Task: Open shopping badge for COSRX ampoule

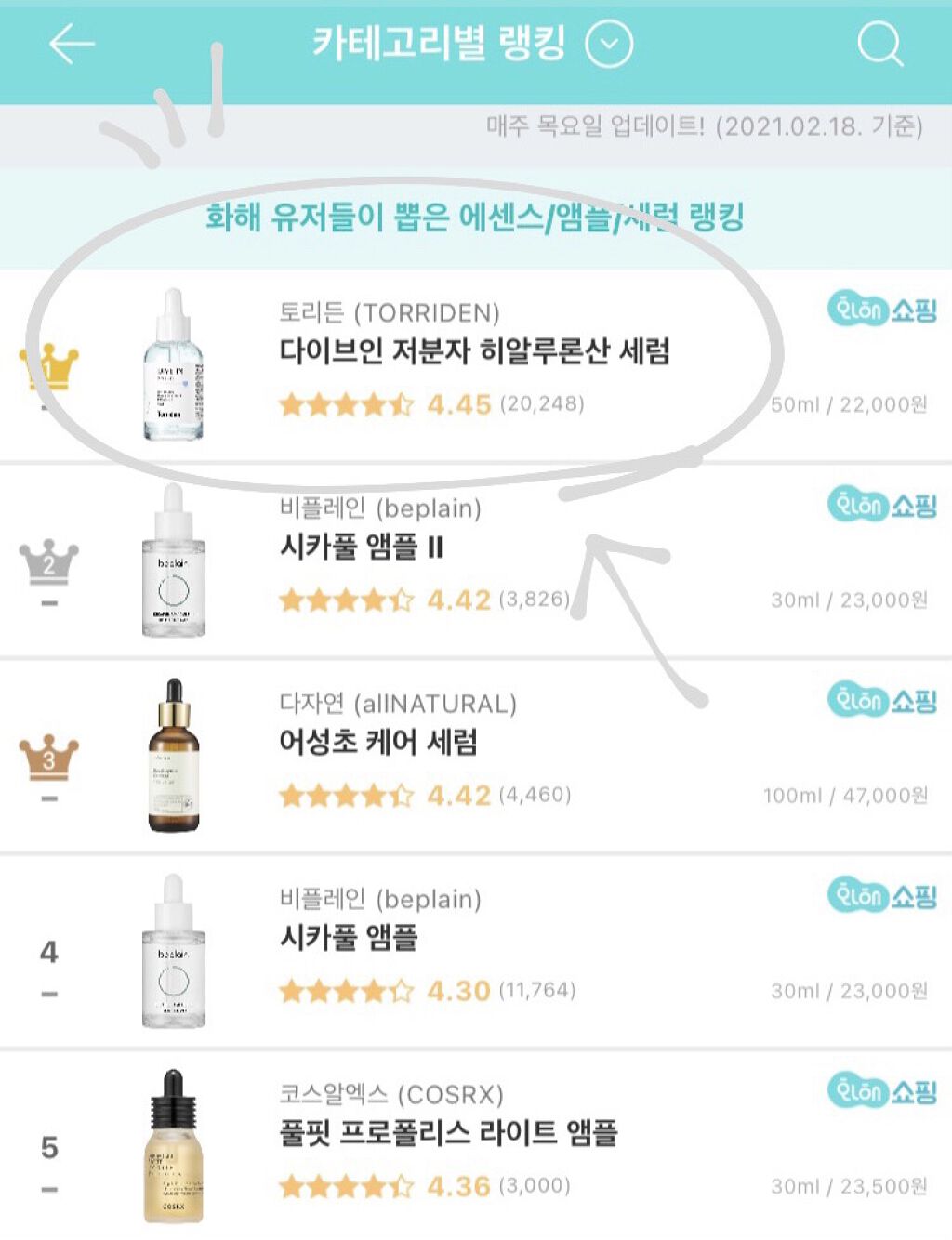Action: coord(881,1091)
